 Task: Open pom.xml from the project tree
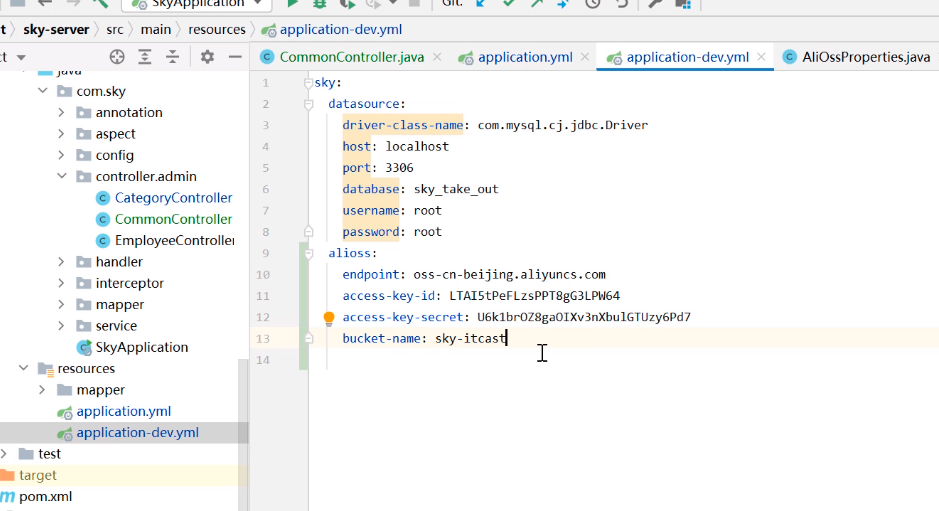point(46,497)
